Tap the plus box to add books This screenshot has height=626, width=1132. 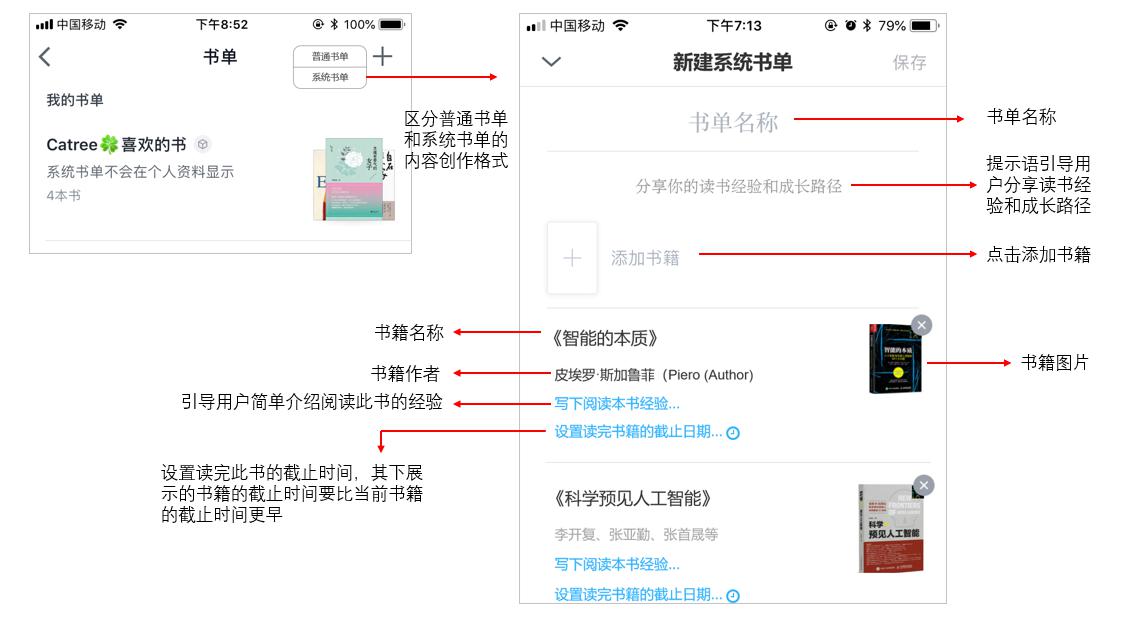click(x=572, y=258)
